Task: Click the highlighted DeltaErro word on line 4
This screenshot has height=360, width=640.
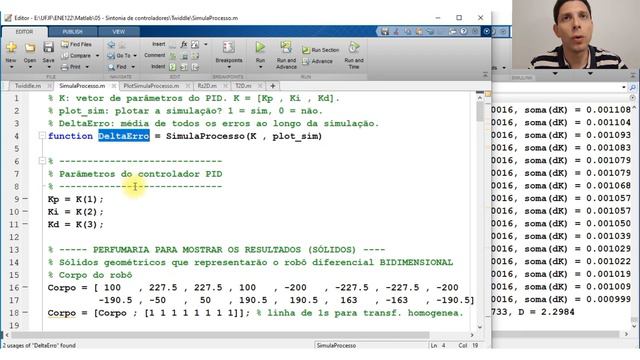Action: tap(124, 136)
